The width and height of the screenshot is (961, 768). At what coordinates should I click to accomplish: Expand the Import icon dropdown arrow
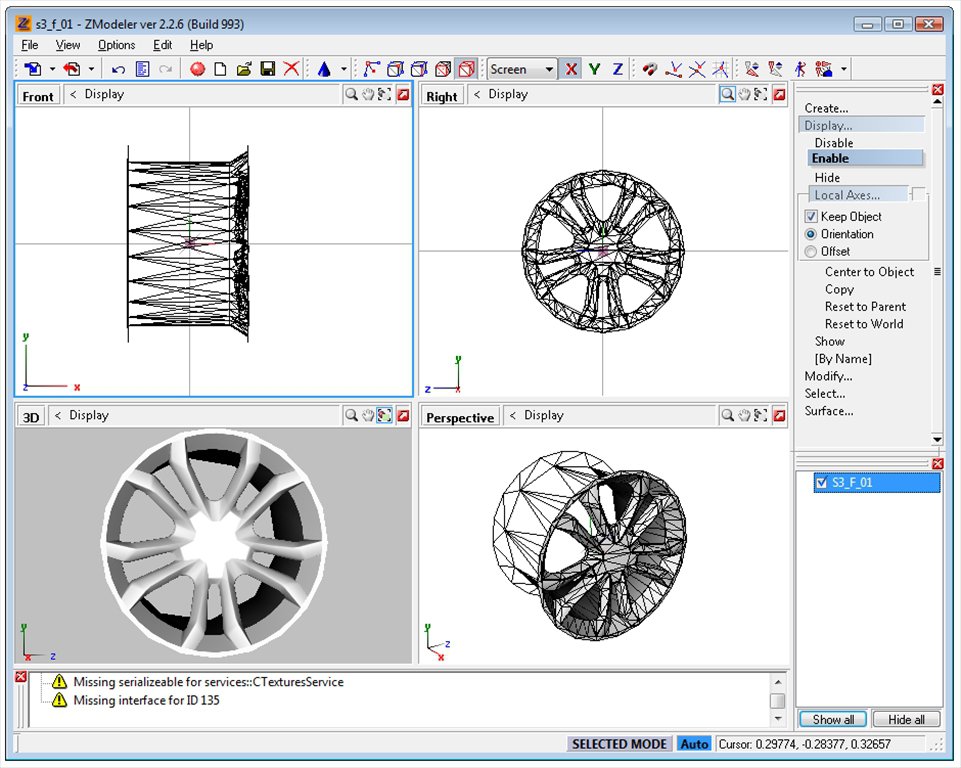click(x=52, y=69)
